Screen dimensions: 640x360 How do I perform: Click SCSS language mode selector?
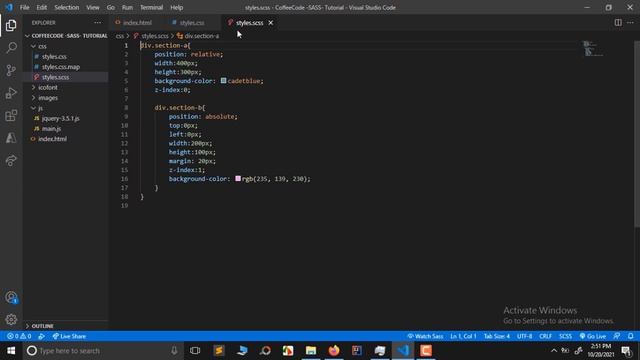pyautogui.click(x=565, y=336)
